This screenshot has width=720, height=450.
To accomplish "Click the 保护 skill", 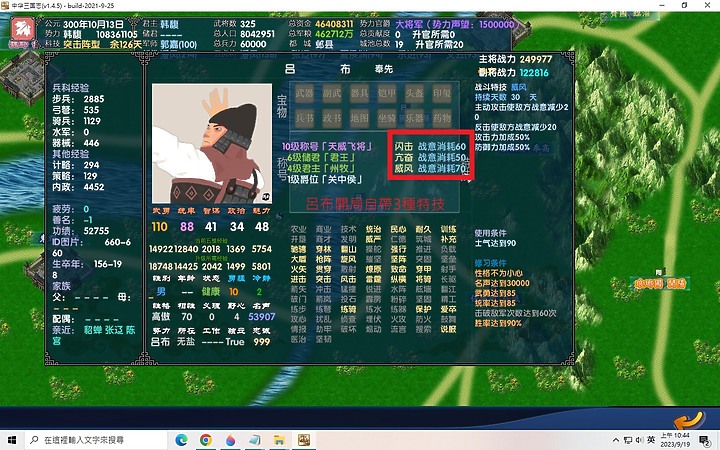I will tap(423, 309).
